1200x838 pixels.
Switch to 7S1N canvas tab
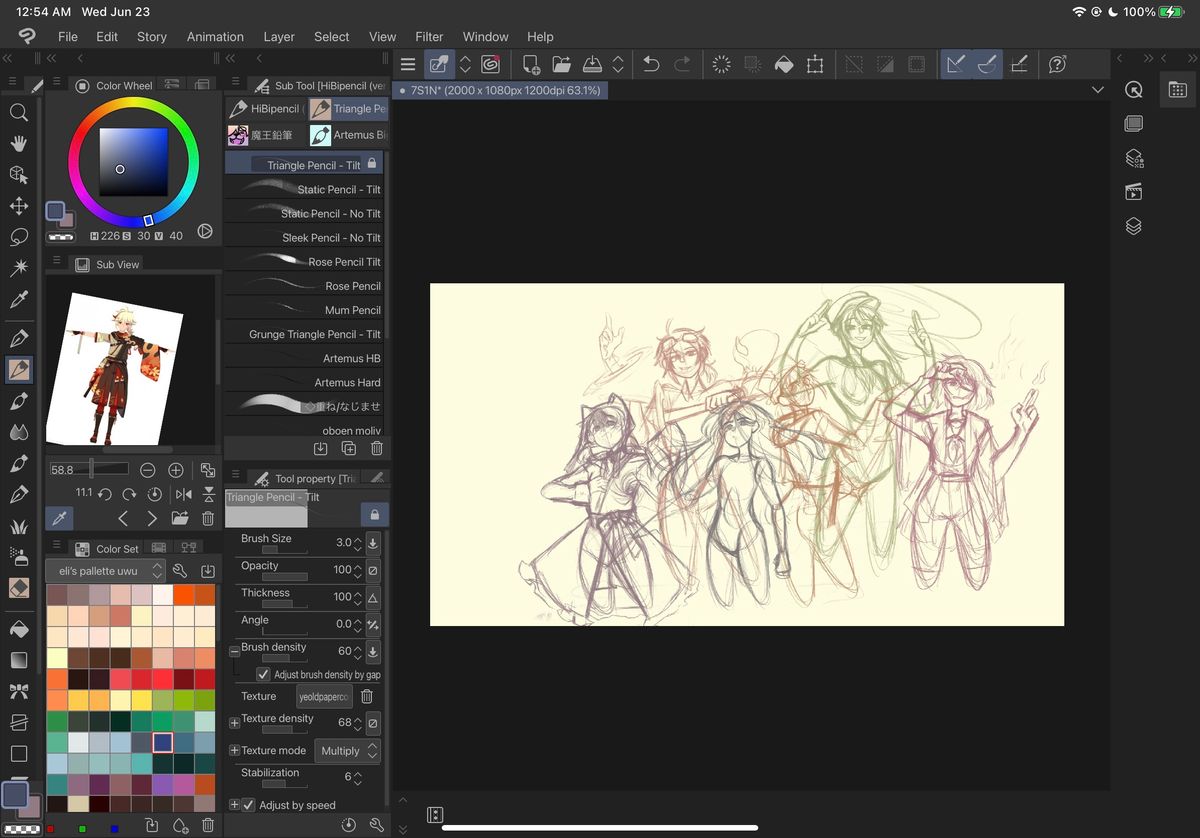pyautogui.click(x=500, y=90)
